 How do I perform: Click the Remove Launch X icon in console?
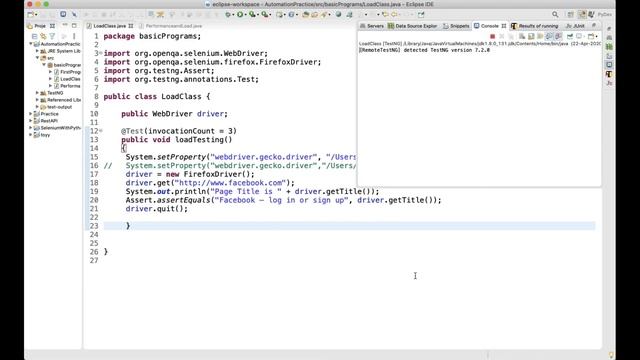502,36
